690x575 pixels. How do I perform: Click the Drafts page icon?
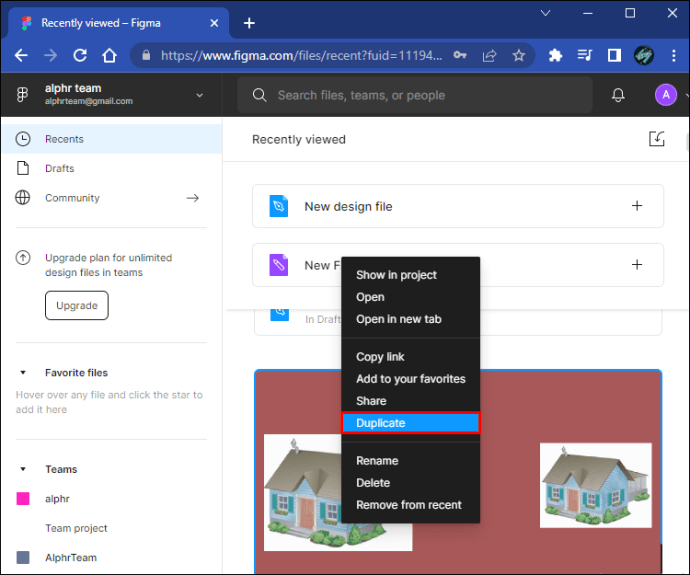(x=23, y=168)
